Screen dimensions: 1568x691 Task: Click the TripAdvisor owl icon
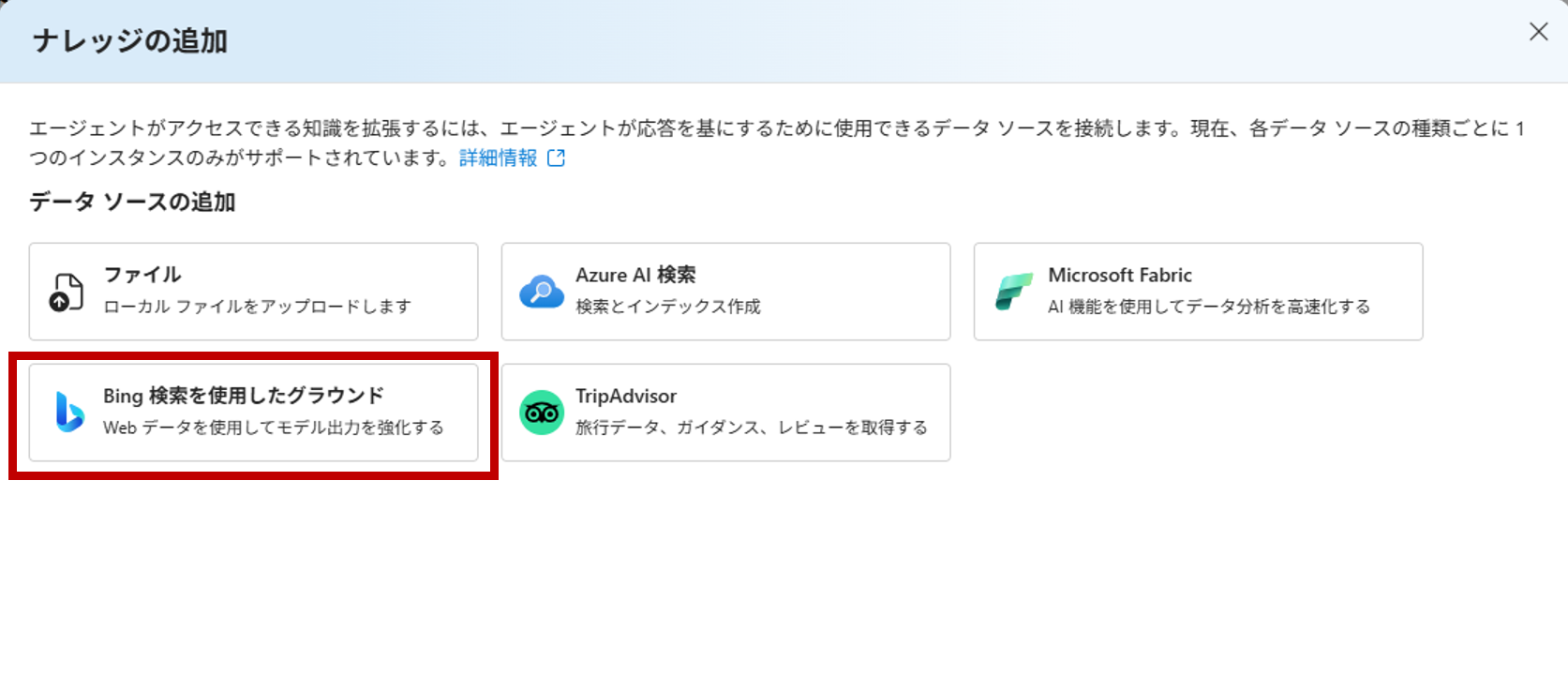pos(542,413)
